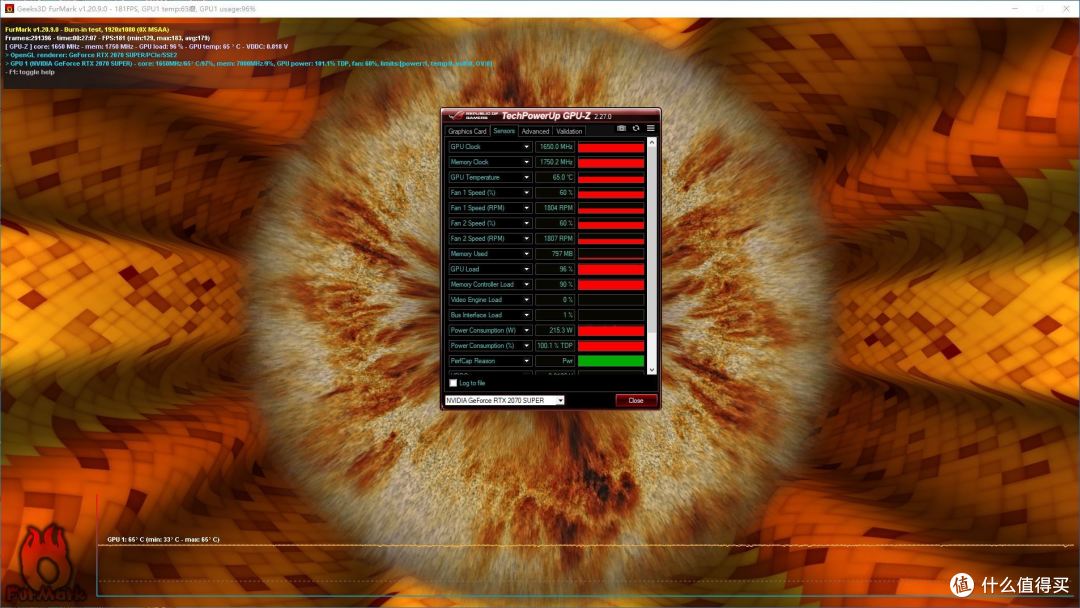1080x608 pixels.
Task: Open the GPU-Z hamburger menu icon
Action: coord(650,128)
